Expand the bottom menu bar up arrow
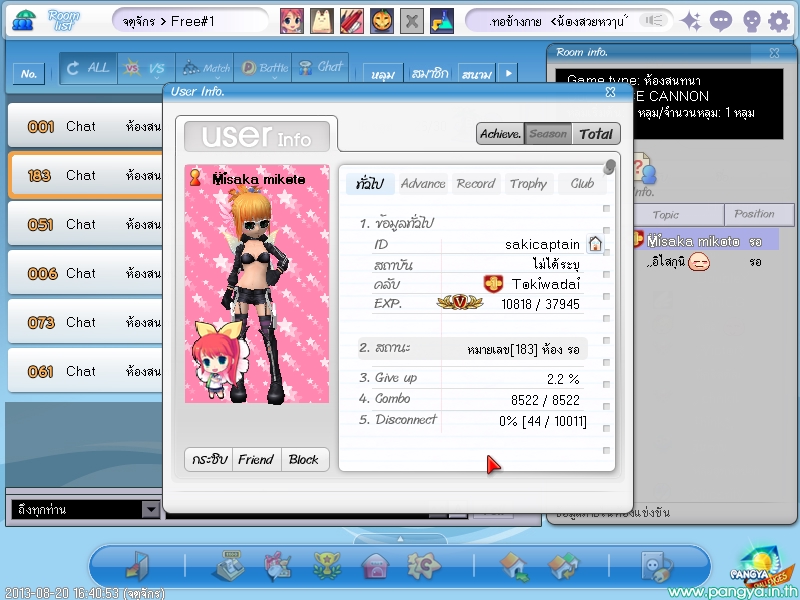The height and width of the screenshot is (600, 800). (400, 539)
